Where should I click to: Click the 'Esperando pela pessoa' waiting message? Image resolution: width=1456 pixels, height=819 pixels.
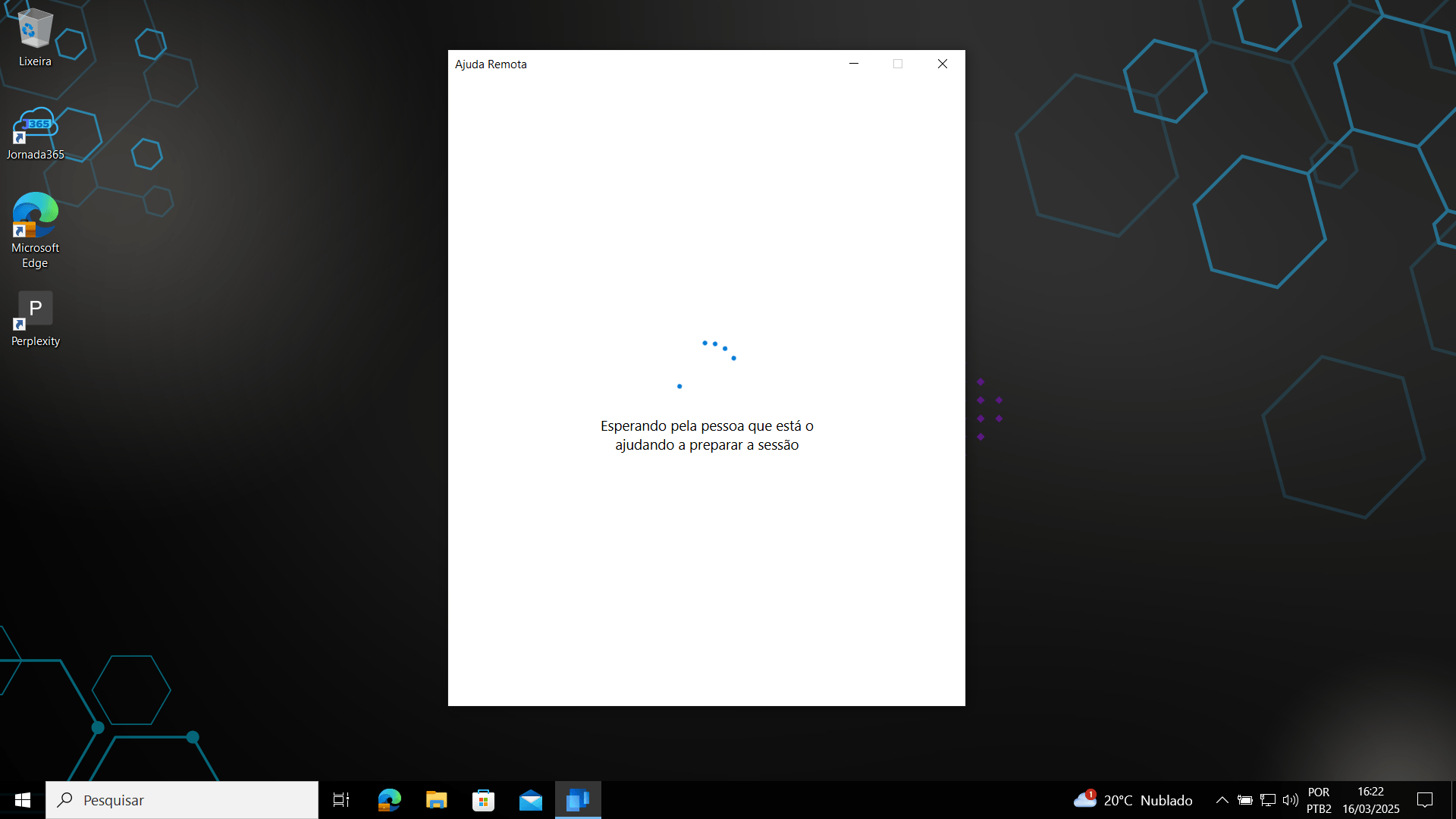pos(707,435)
